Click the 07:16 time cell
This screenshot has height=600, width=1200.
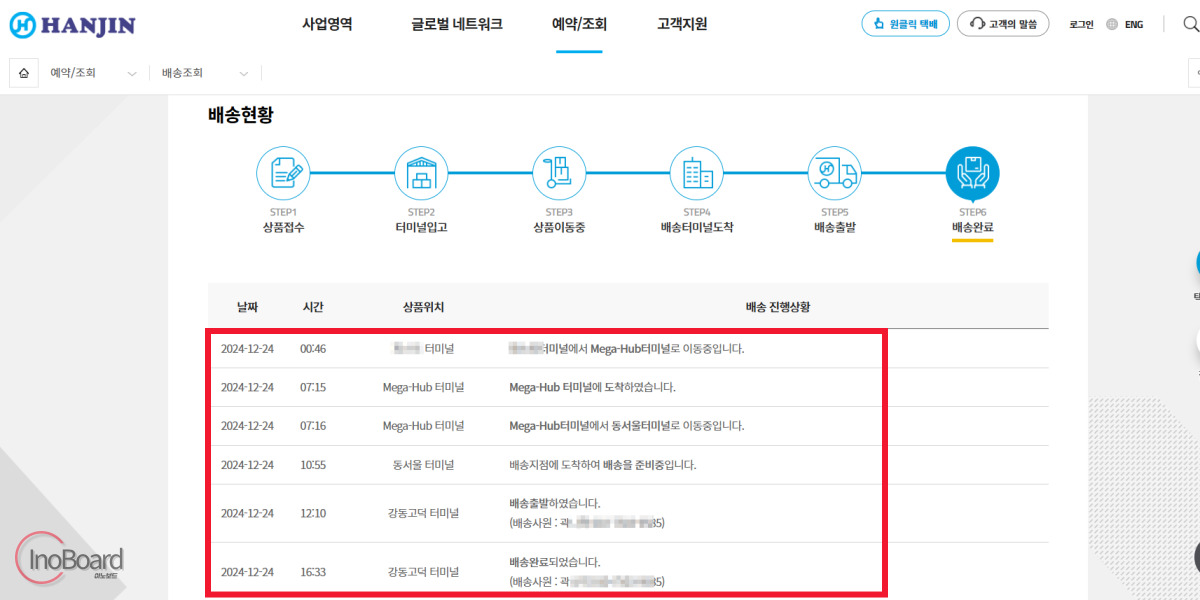(x=313, y=426)
